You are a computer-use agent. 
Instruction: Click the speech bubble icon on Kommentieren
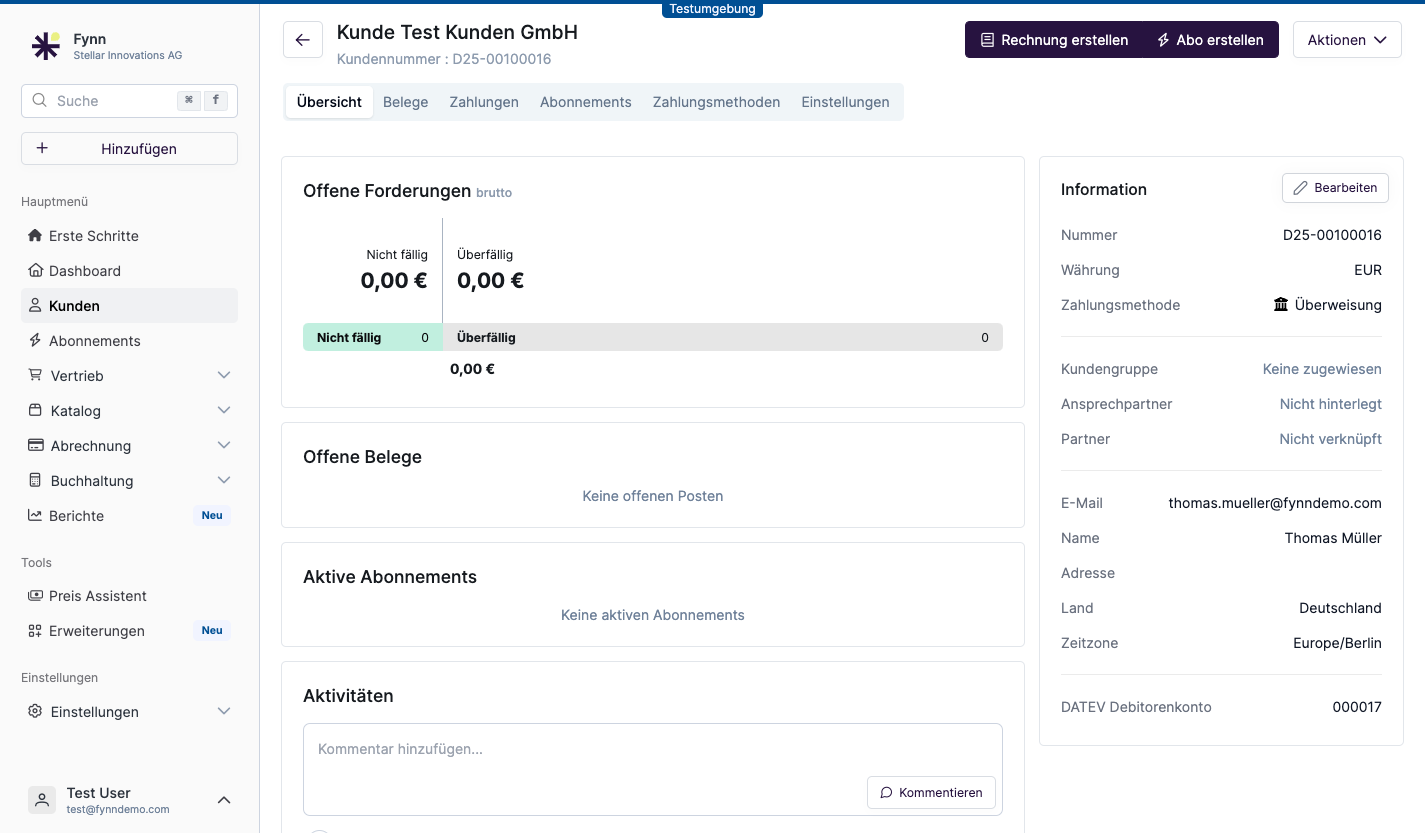(x=886, y=792)
